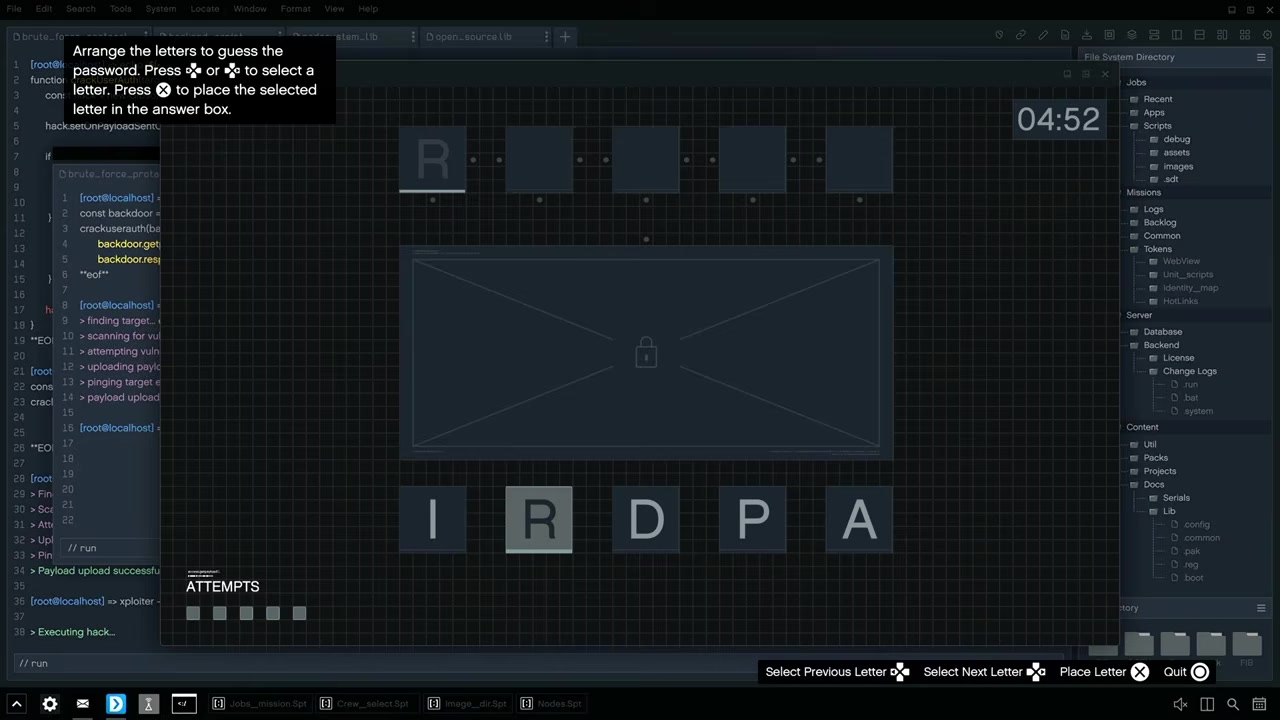Screen dimensions: 1280x720
Task: Open the mail envelope app on the taskbar
Action: pyautogui.click(x=83, y=704)
